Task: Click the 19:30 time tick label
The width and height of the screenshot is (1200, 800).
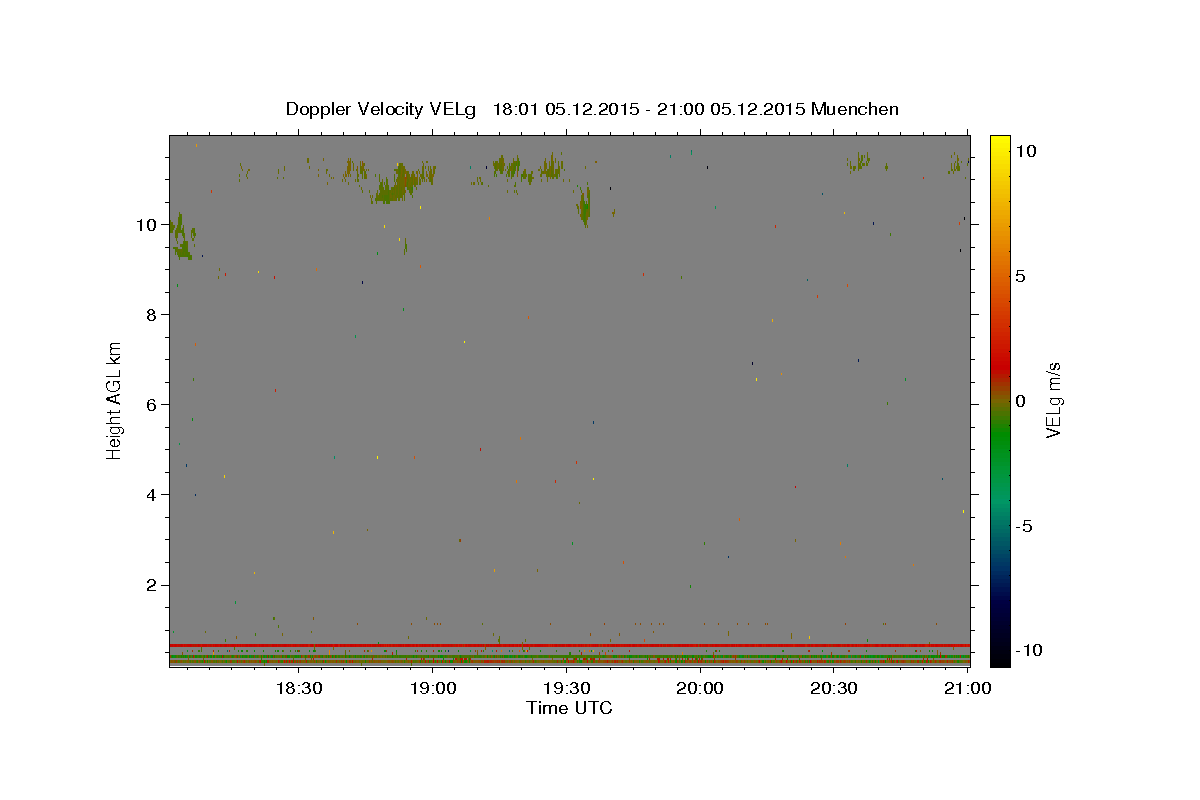Action: tap(566, 688)
